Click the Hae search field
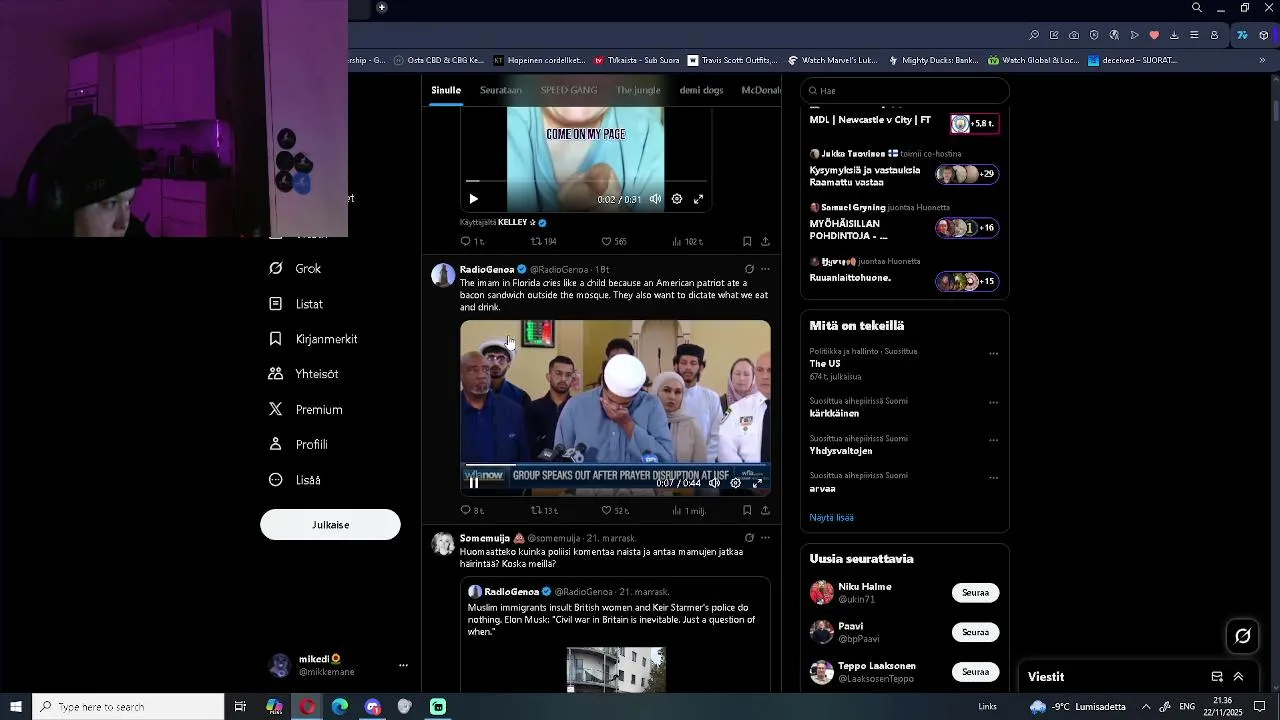Image resolution: width=1280 pixels, height=720 pixels. tap(905, 91)
